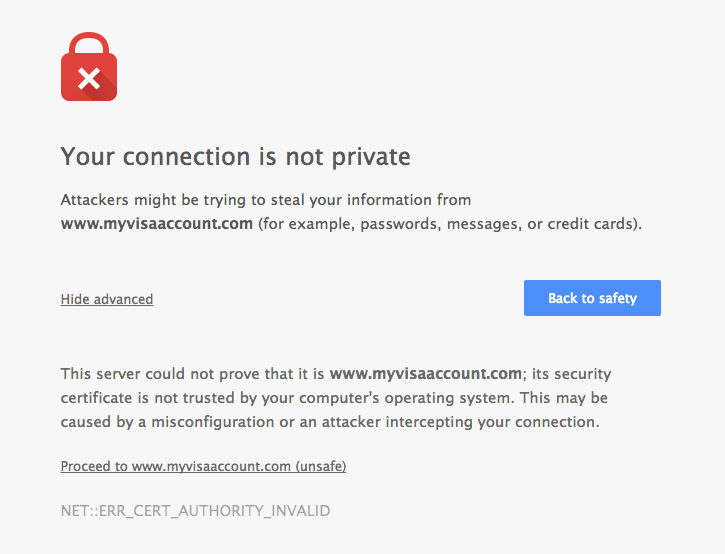
Task: Click the bold domain after "information from"
Action: point(156,224)
